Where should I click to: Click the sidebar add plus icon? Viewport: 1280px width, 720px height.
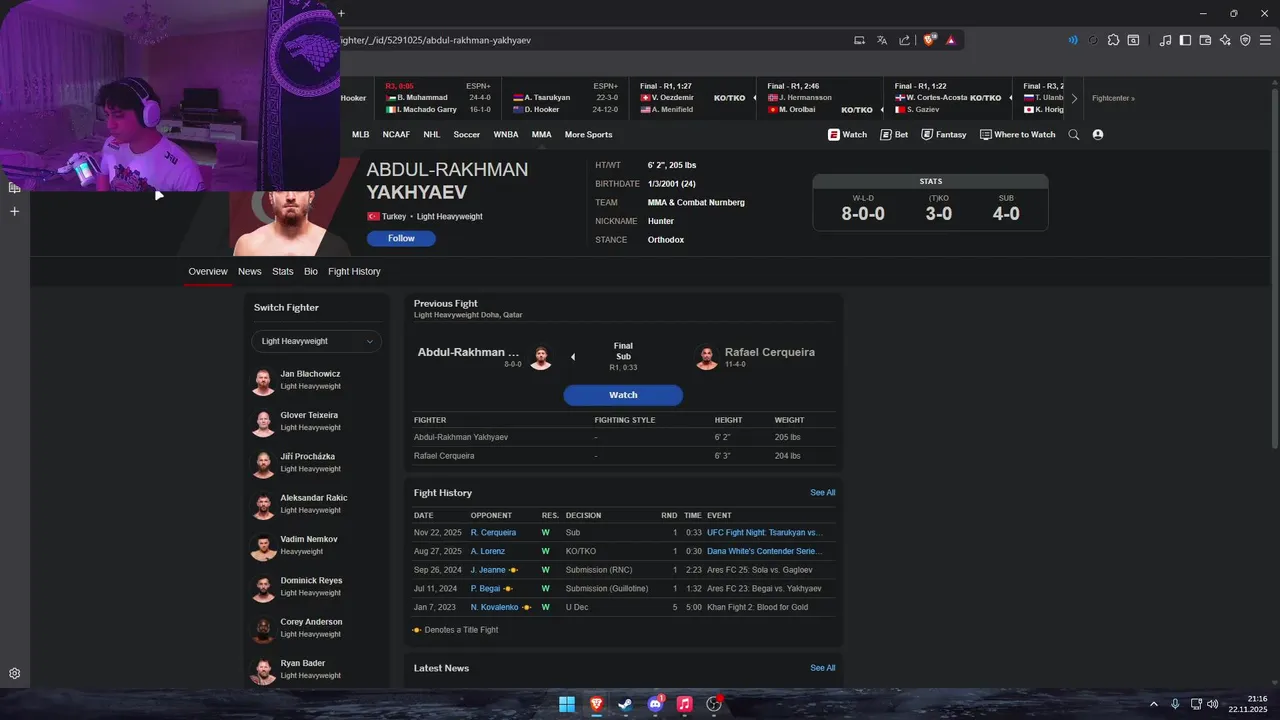click(x=15, y=211)
